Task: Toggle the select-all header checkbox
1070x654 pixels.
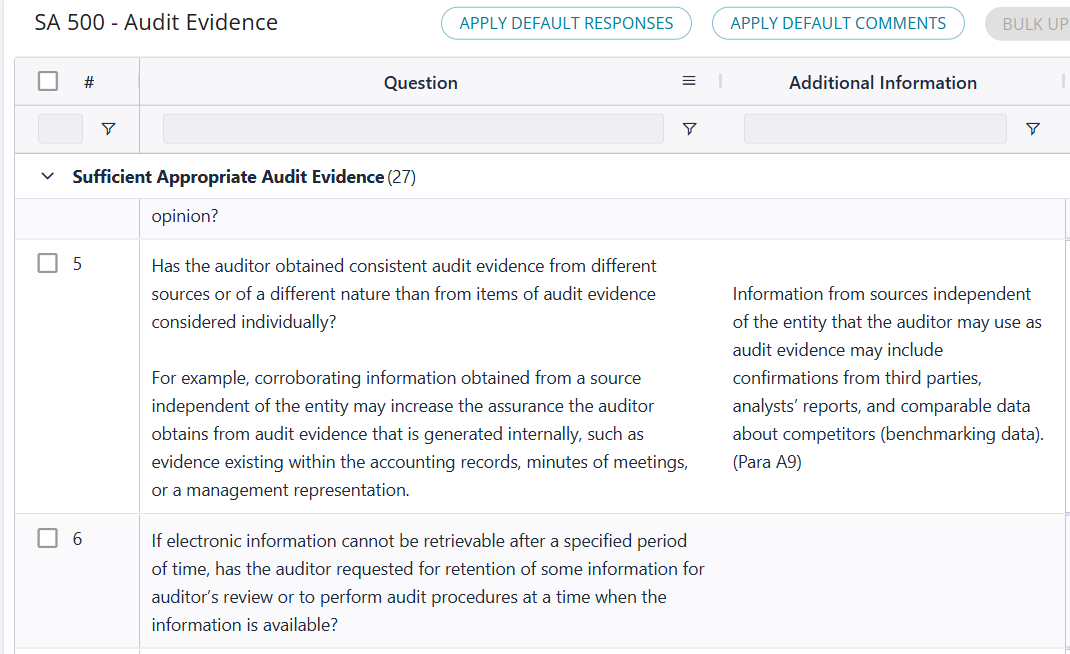Action: tap(48, 82)
